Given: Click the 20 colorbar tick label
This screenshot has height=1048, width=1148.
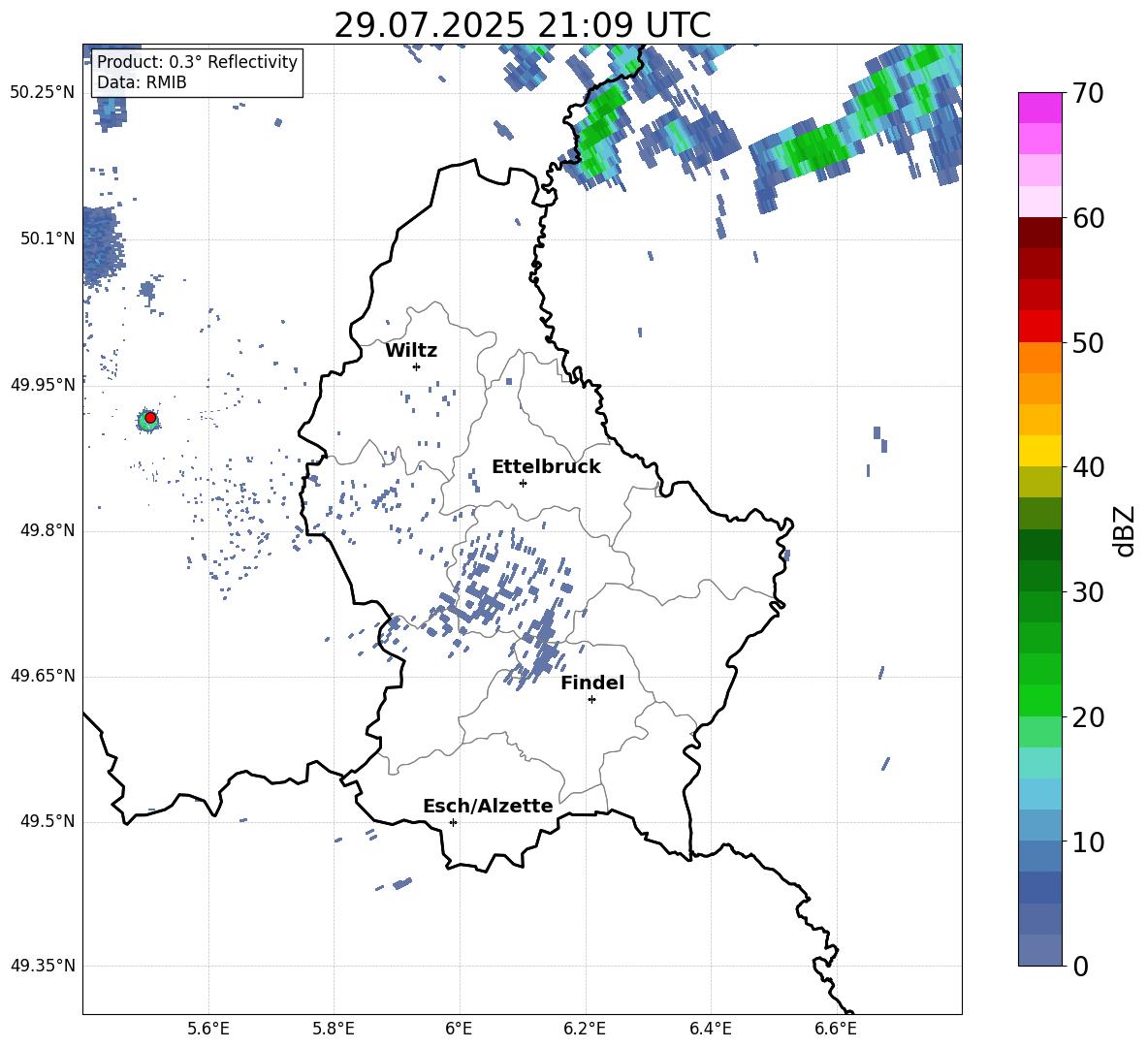Looking at the screenshot, I should pyautogui.click(x=1088, y=716).
